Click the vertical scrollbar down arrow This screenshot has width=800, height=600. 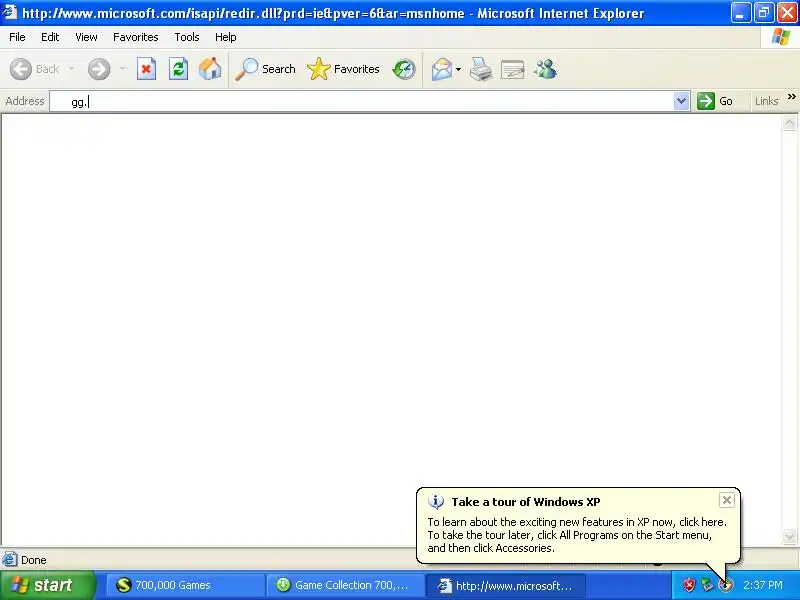[x=789, y=537]
